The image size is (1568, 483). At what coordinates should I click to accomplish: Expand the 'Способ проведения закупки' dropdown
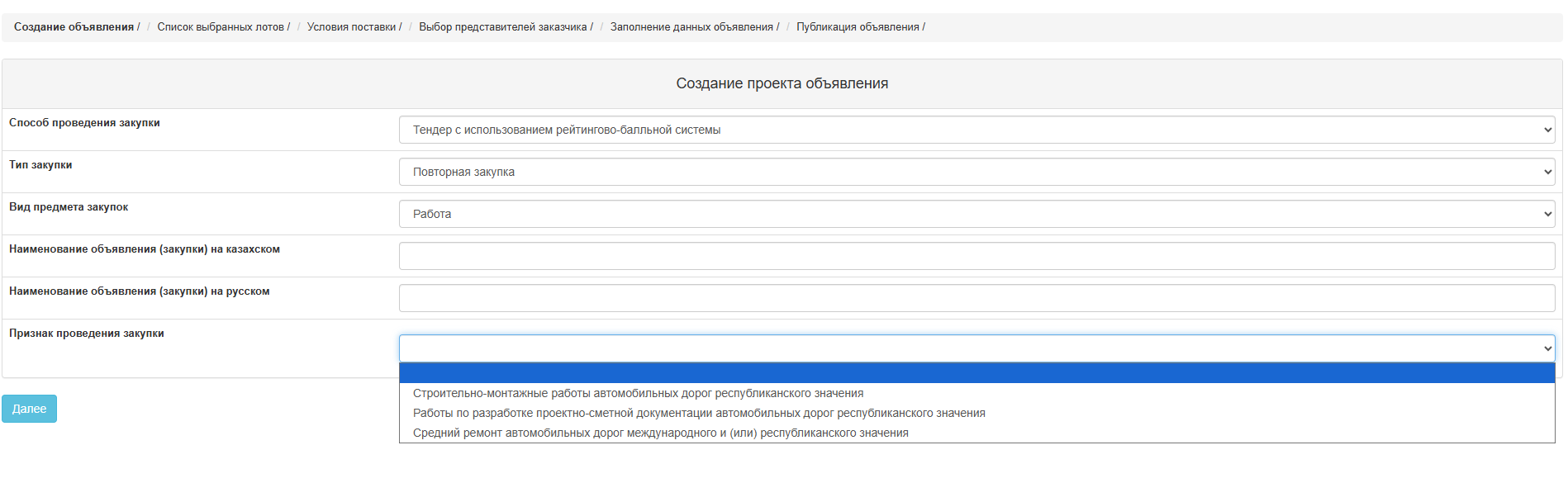[976, 130]
